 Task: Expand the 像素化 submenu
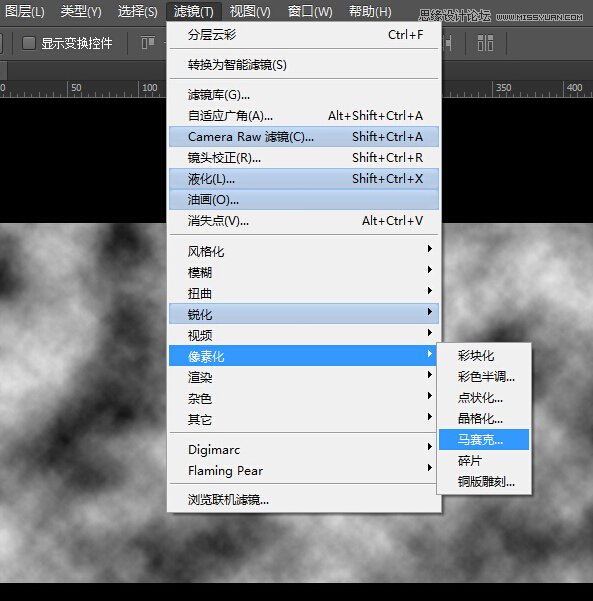(x=304, y=356)
